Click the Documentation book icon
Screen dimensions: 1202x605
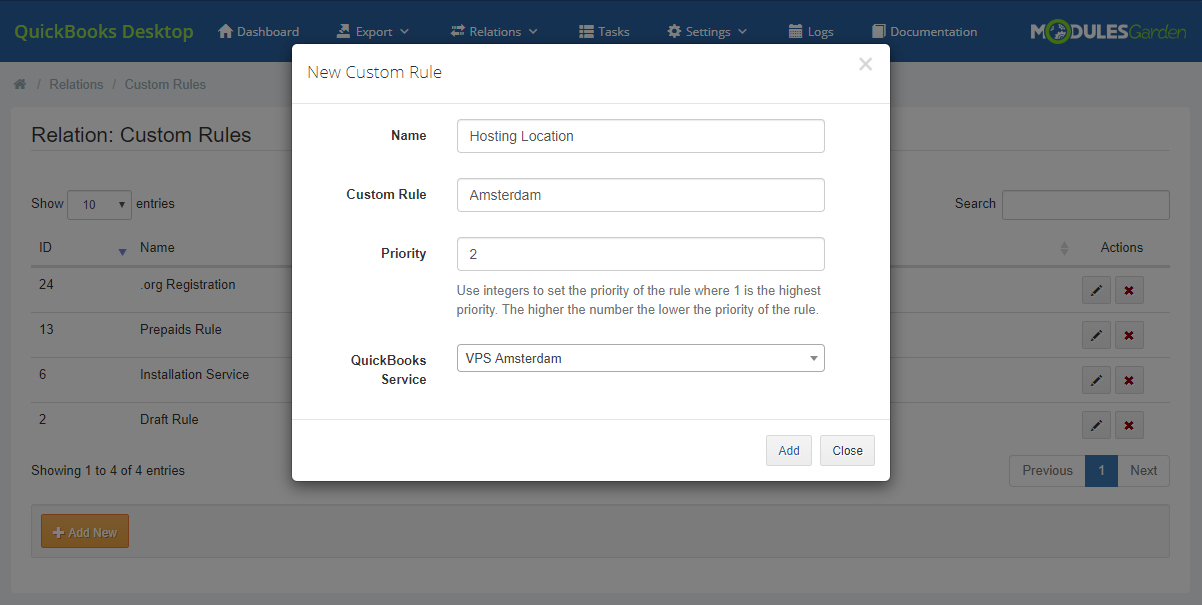click(x=876, y=31)
